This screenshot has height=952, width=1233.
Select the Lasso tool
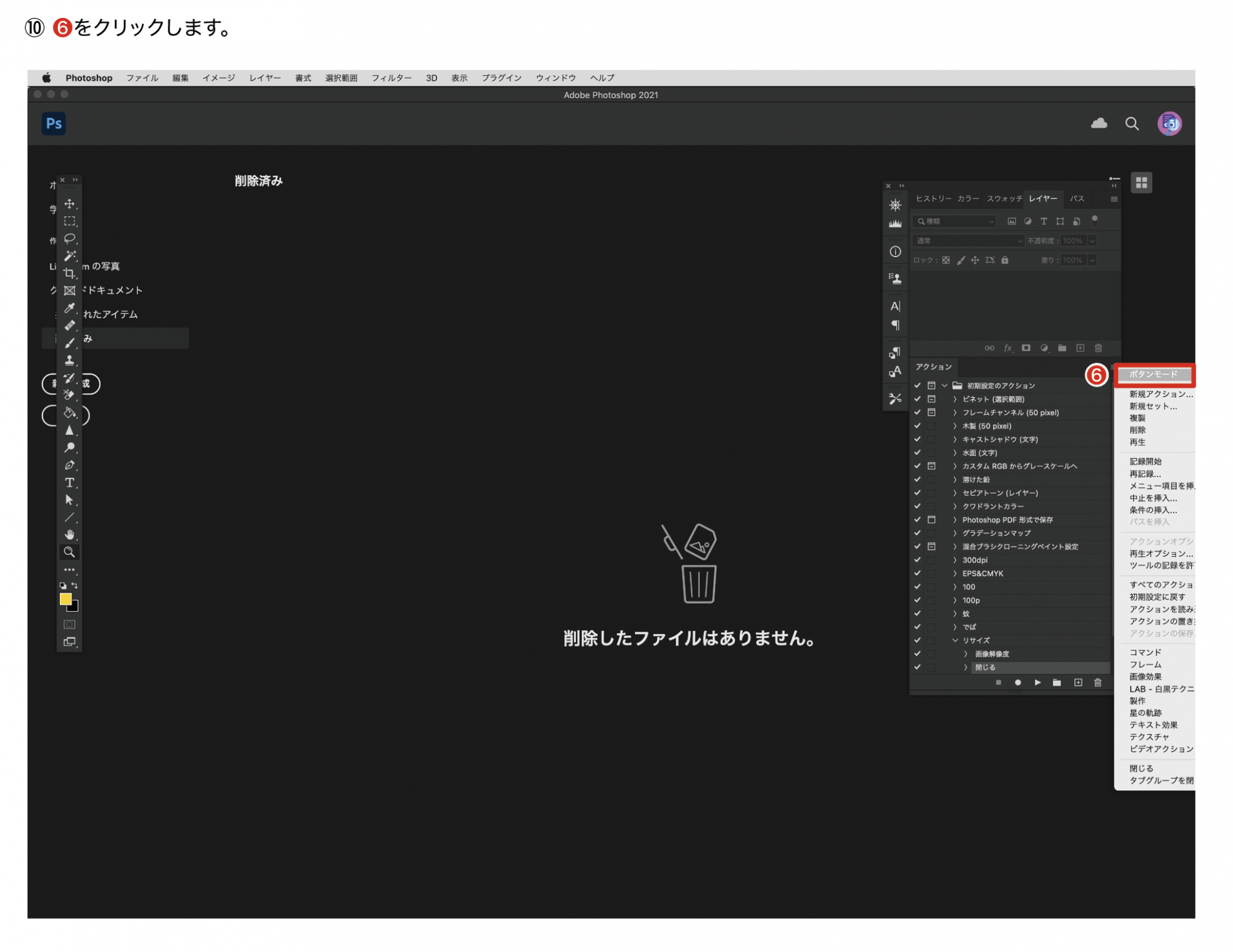click(70, 238)
